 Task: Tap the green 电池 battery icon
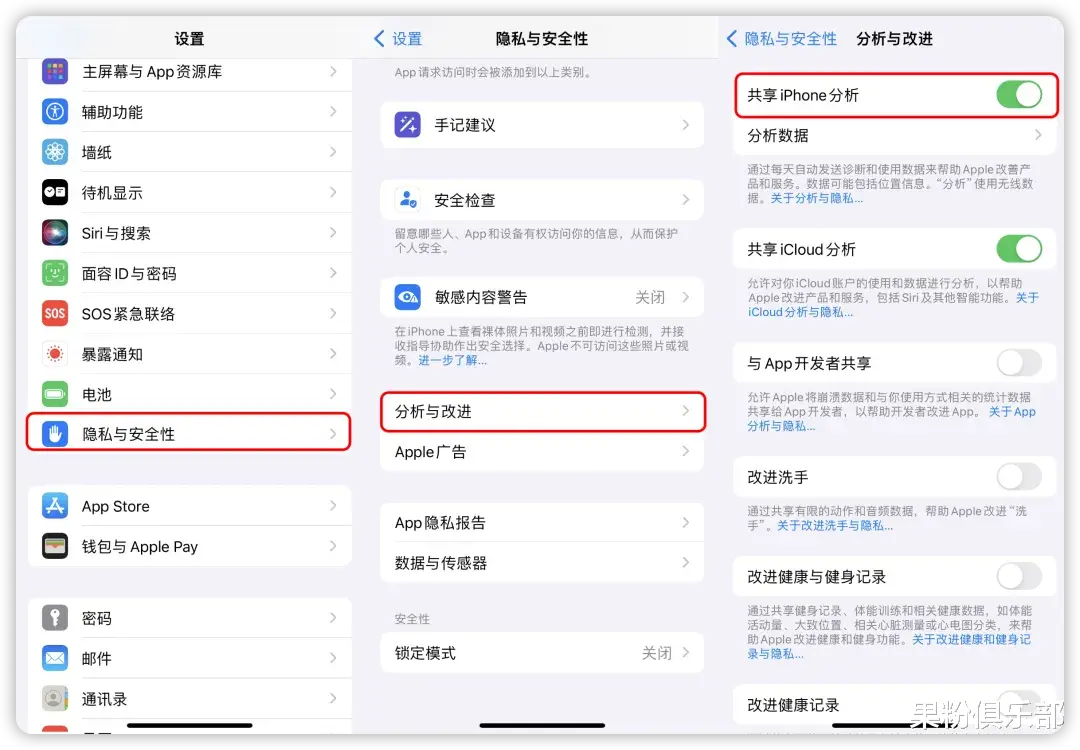55,394
